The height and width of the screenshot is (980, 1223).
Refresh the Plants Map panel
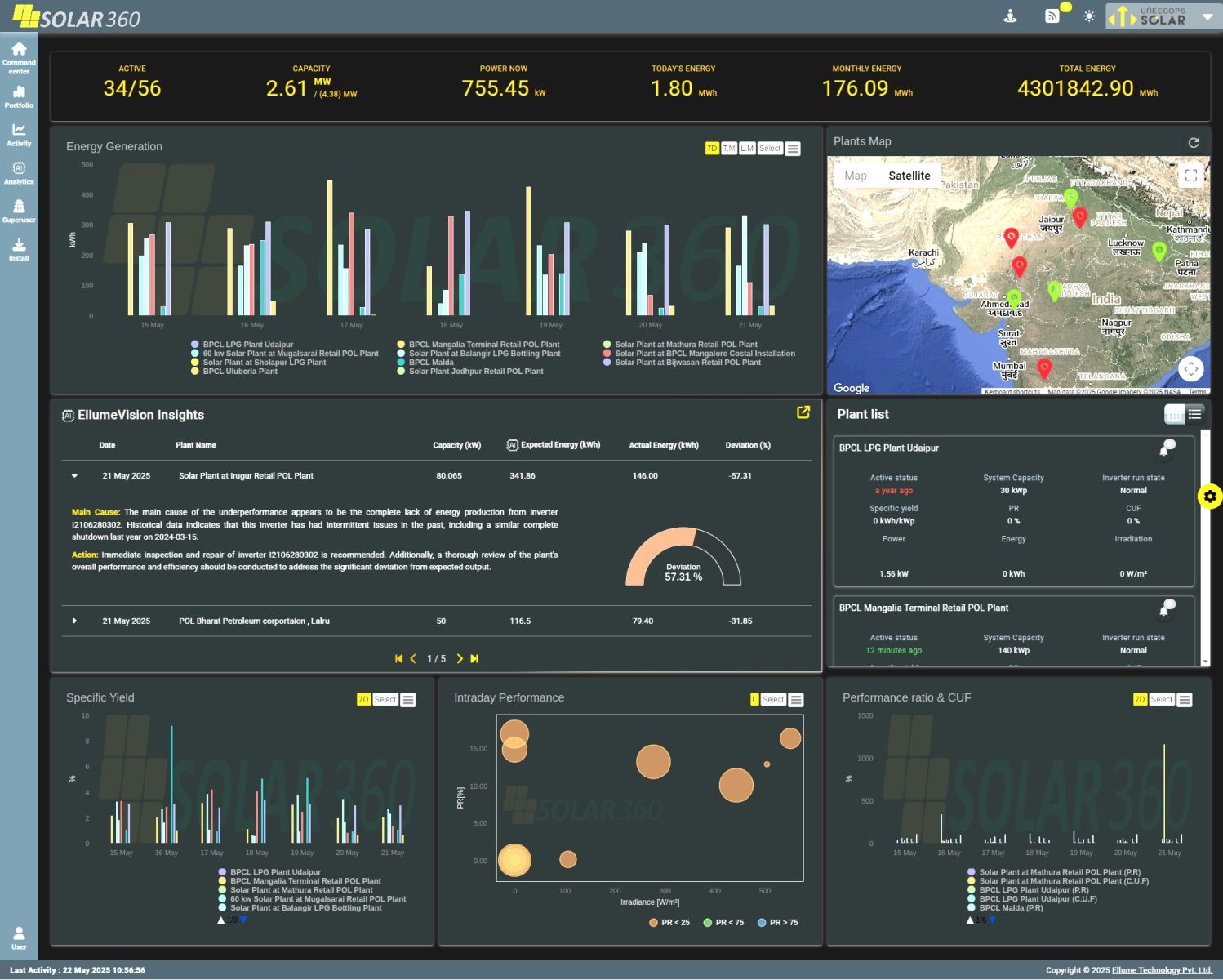1194,142
